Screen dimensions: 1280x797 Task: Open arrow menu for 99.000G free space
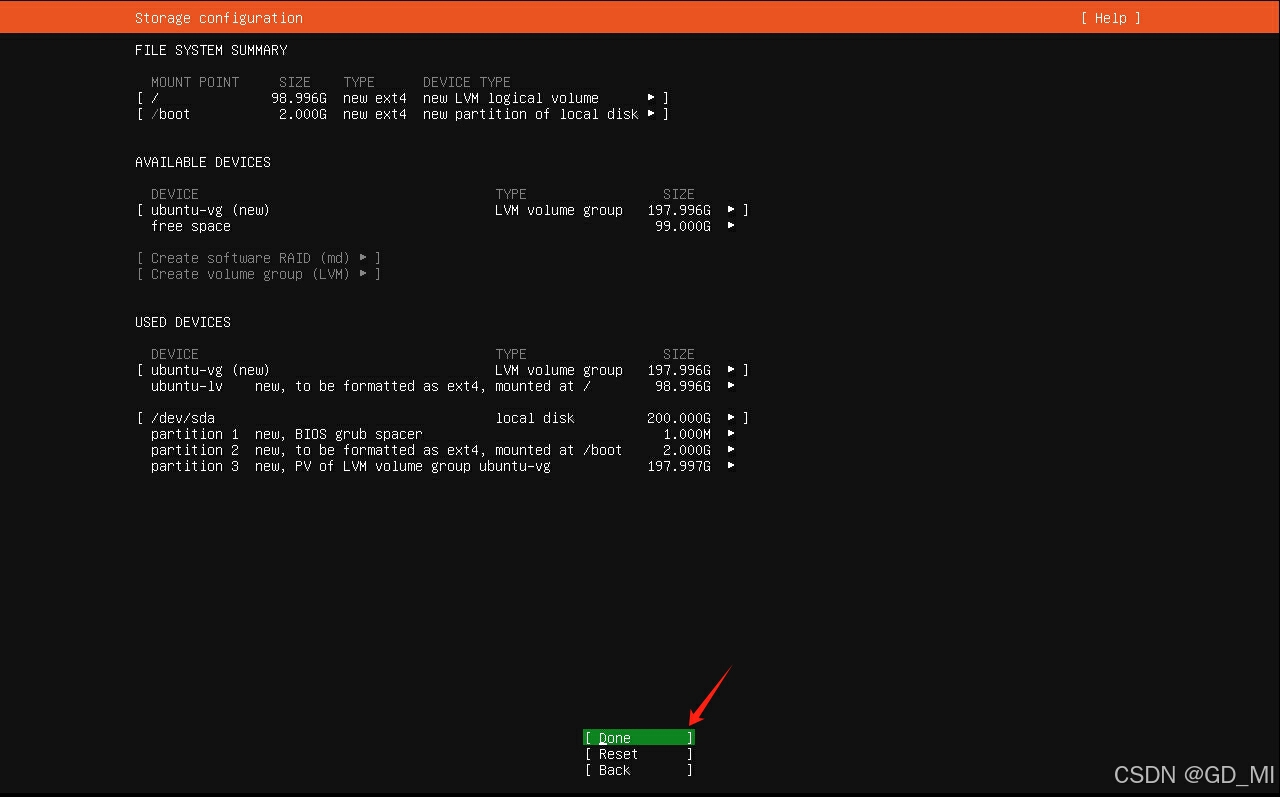(x=731, y=226)
